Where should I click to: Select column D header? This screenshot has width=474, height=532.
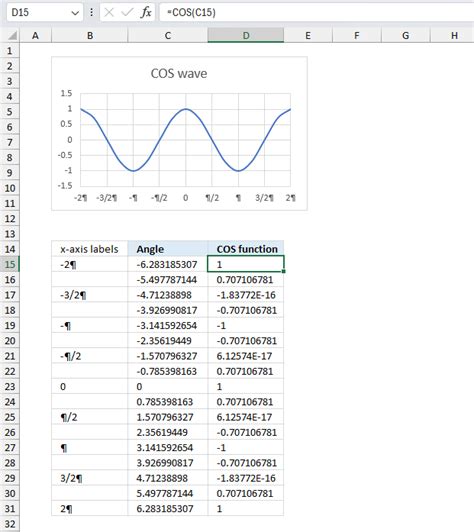point(246,35)
